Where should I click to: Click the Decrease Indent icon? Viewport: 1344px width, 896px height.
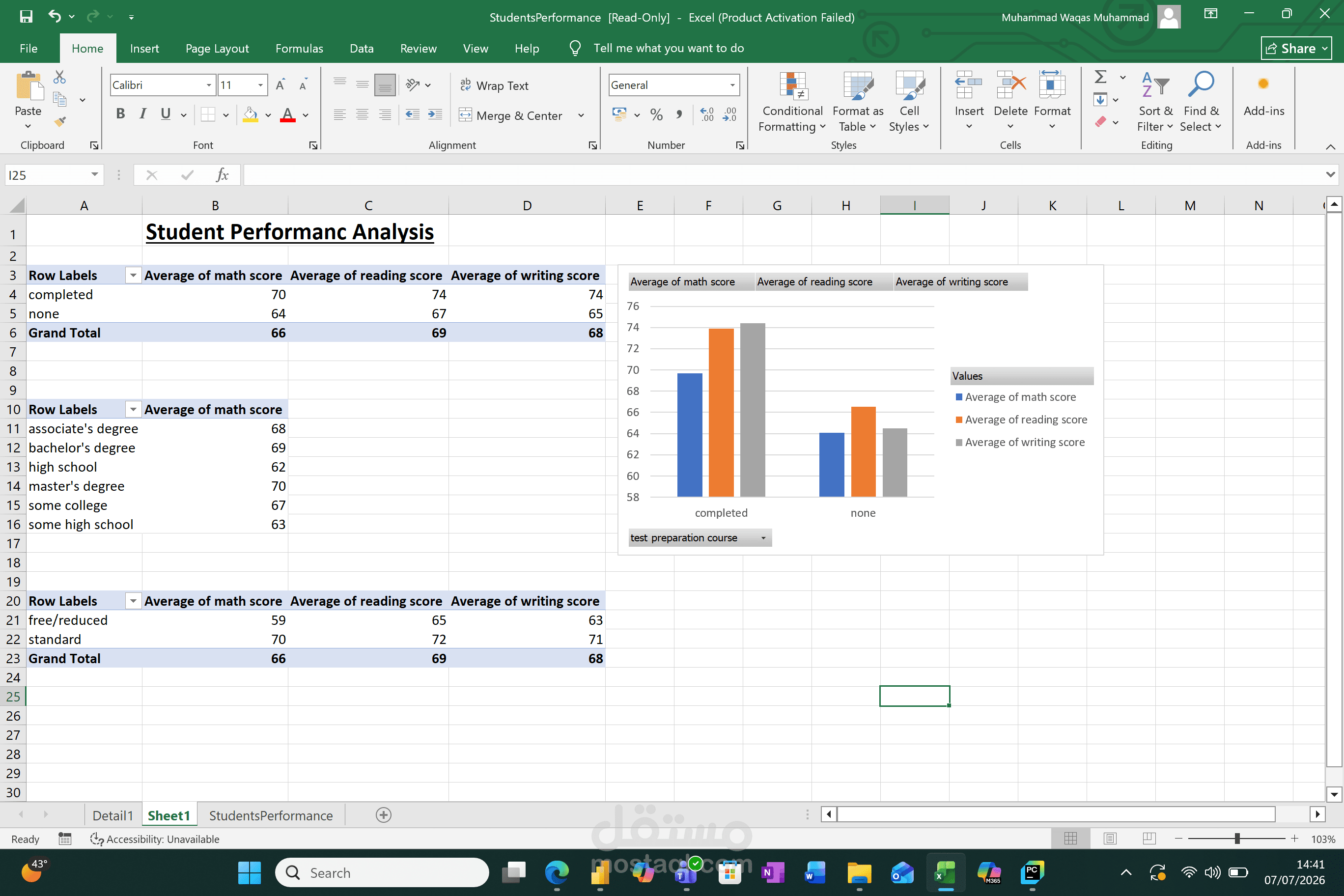click(413, 115)
